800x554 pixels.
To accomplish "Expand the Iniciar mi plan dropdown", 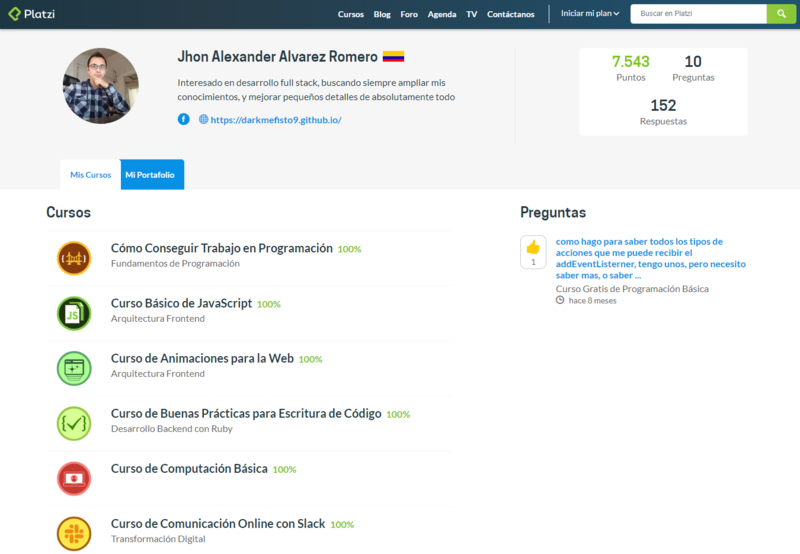I will pyautogui.click(x=590, y=14).
